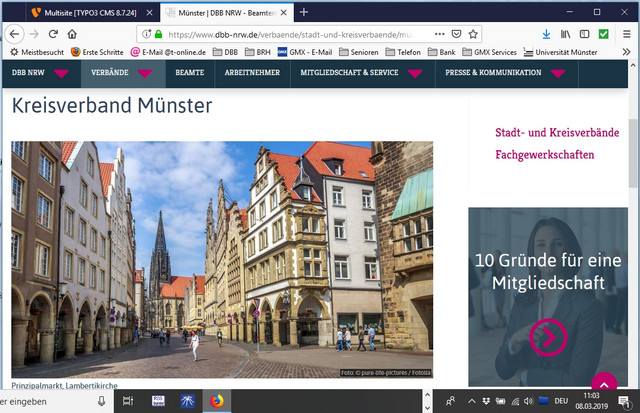Click 10 Gründe für eine Mitgliedschaft banner
The height and width of the screenshot is (413, 640).
[548, 297]
